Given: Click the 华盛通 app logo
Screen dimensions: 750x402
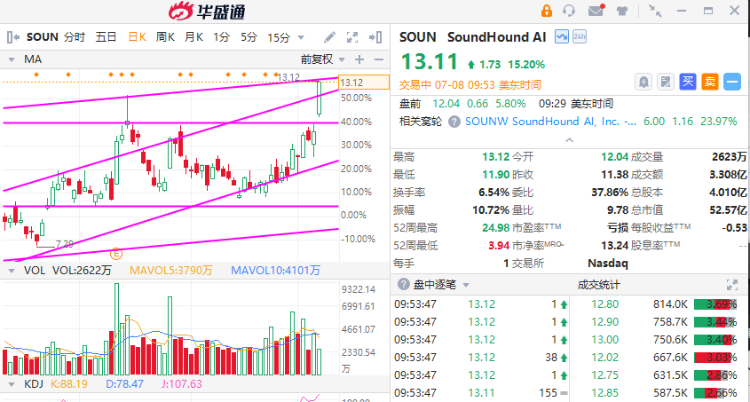Looking at the screenshot, I should point(207,11).
